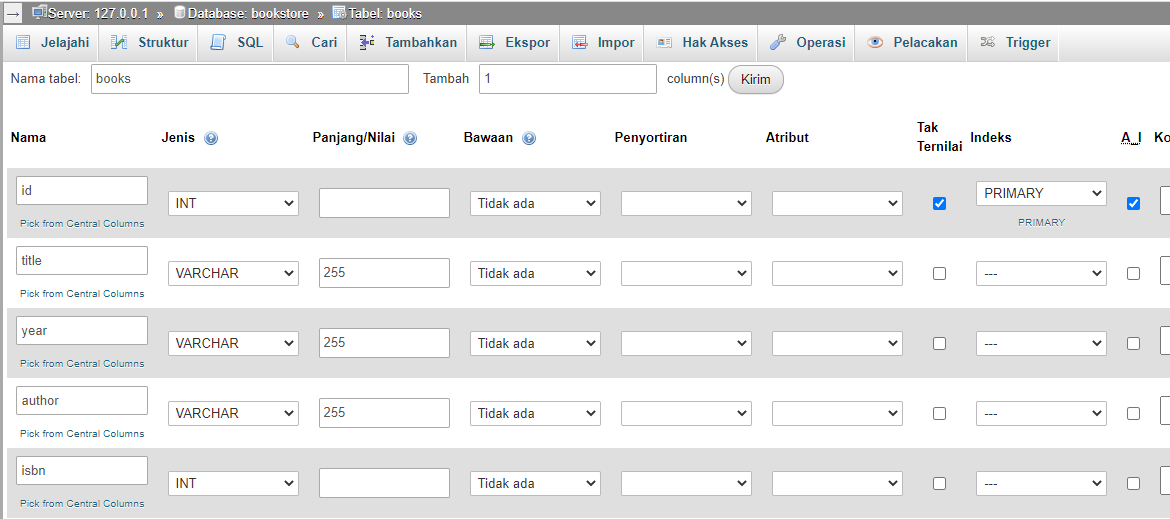Click the SQL tab icon
The height and width of the screenshot is (519, 1170).
click(x=218, y=43)
